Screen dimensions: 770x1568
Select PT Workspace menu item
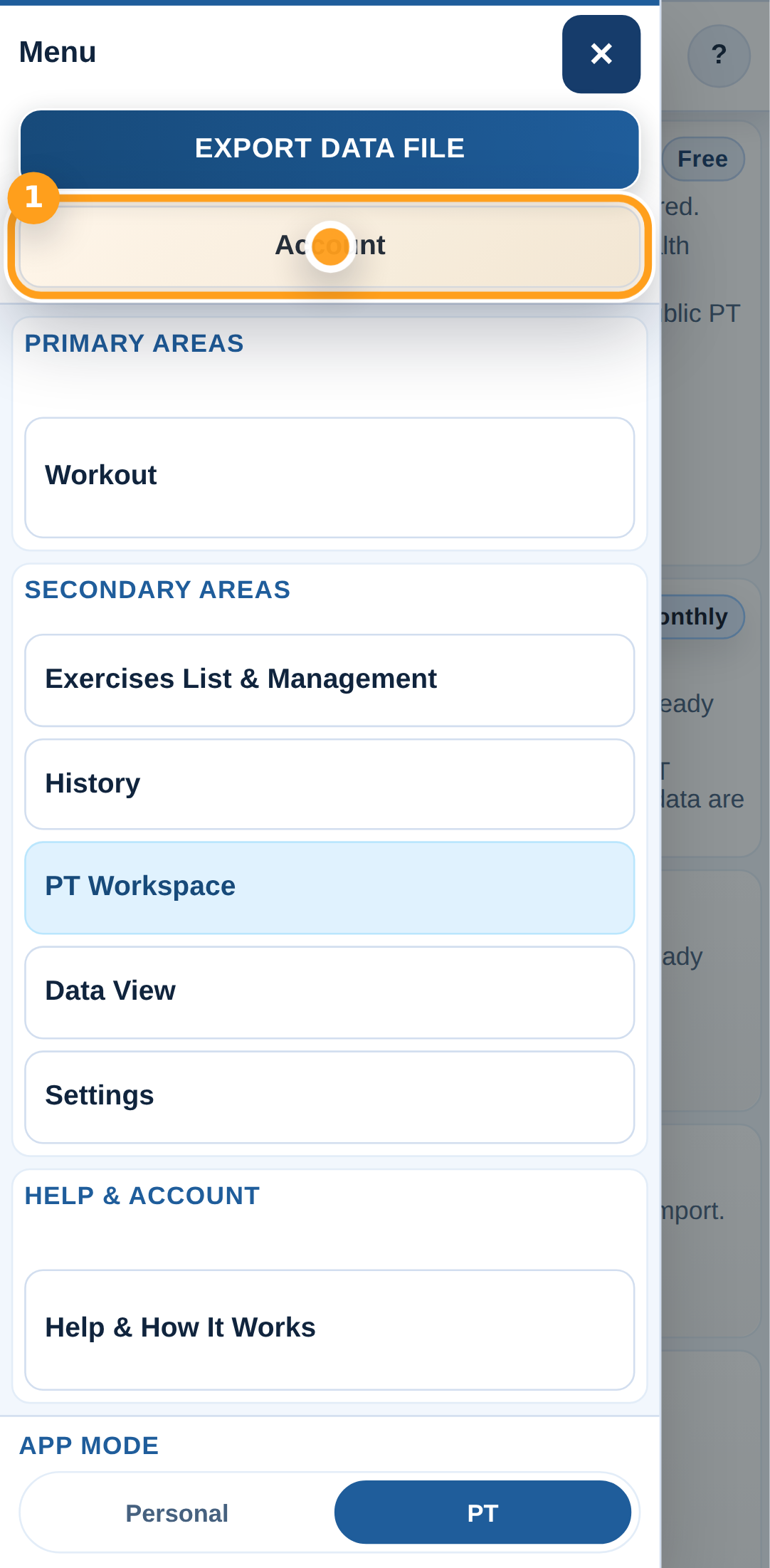click(329, 887)
